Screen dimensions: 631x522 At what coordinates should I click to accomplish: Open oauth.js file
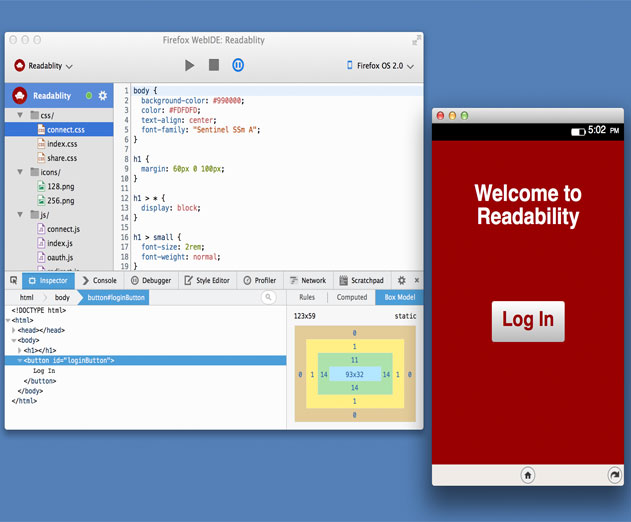click(60, 257)
